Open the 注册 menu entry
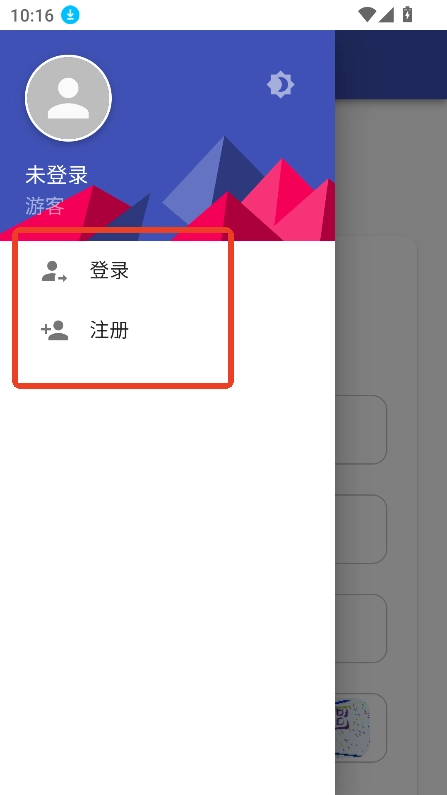This screenshot has width=447, height=795. [167, 330]
